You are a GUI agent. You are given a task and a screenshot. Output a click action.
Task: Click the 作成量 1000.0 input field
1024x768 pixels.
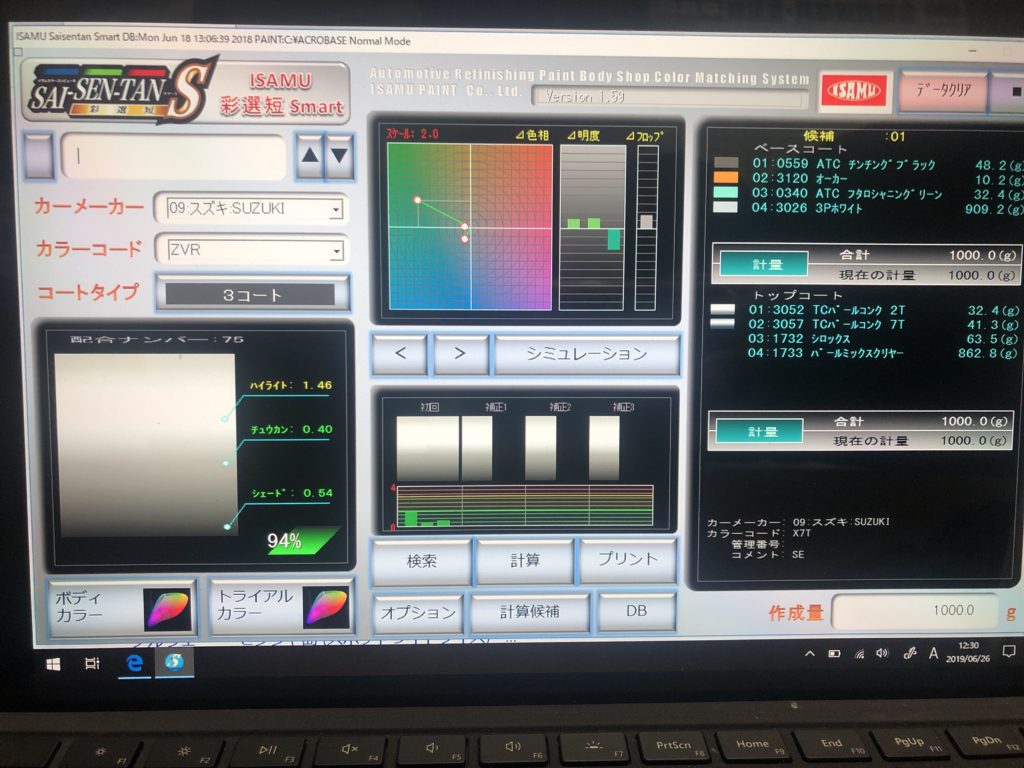(x=916, y=611)
